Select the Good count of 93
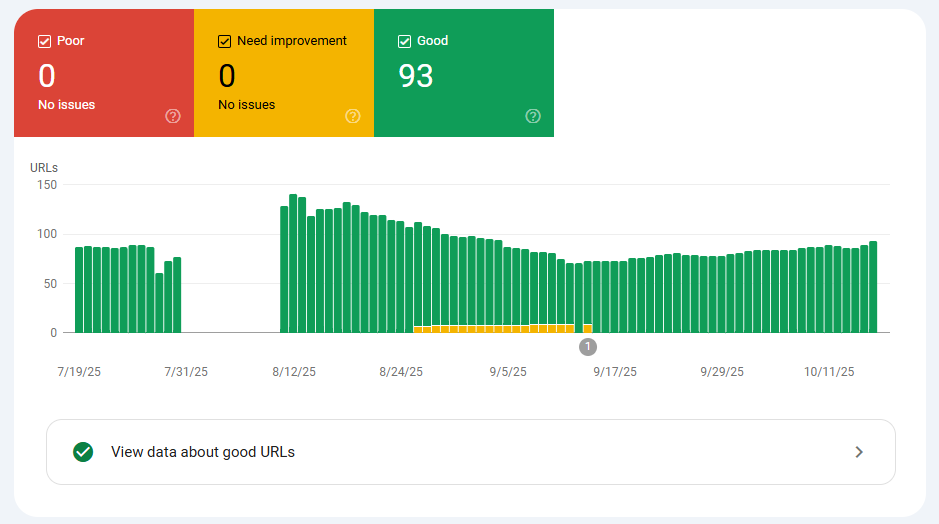Viewport: 939px width, 524px height. [416, 76]
